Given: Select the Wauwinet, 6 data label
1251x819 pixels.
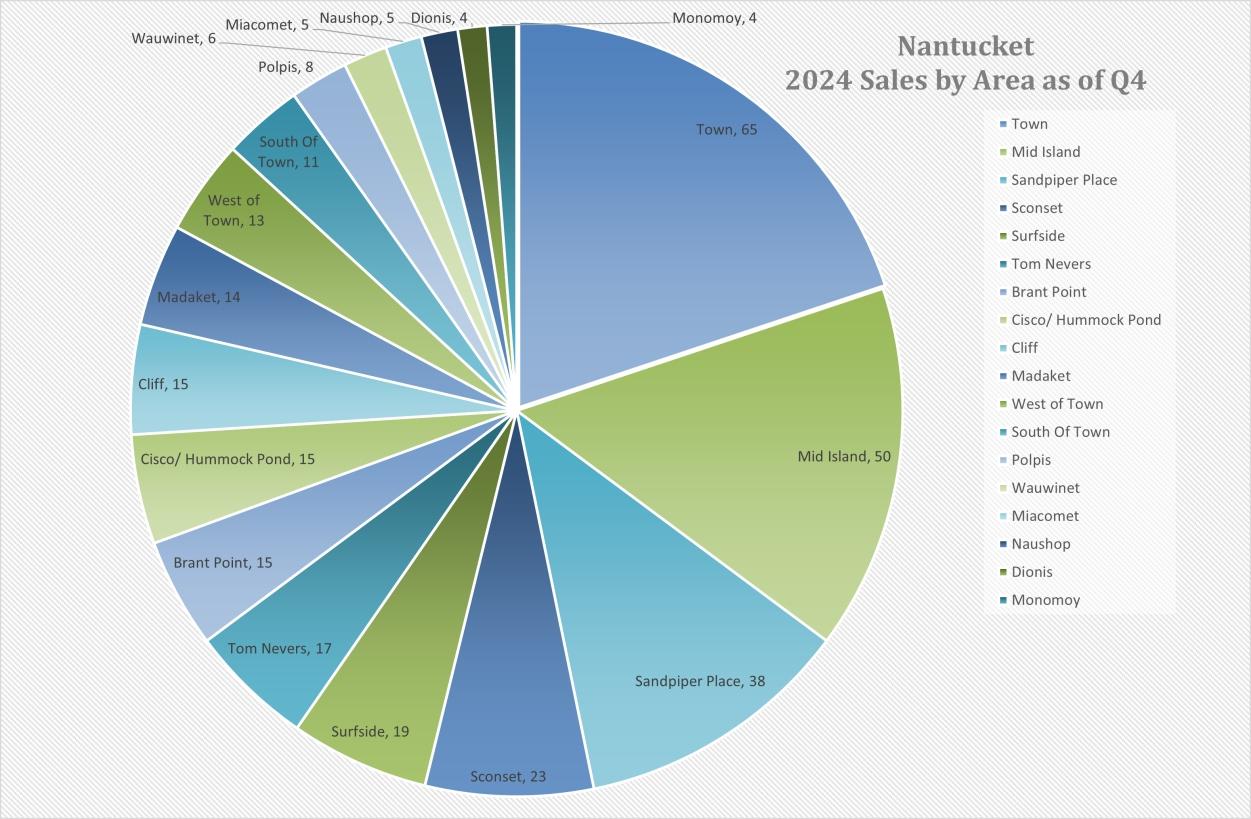Looking at the screenshot, I should pyautogui.click(x=174, y=38).
